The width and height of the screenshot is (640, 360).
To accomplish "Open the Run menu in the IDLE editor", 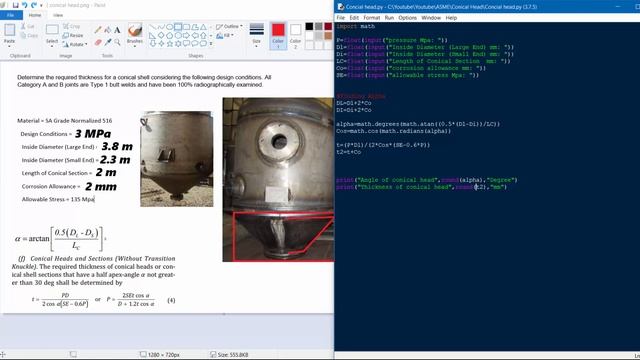I will pyautogui.click(x=389, y=18).
